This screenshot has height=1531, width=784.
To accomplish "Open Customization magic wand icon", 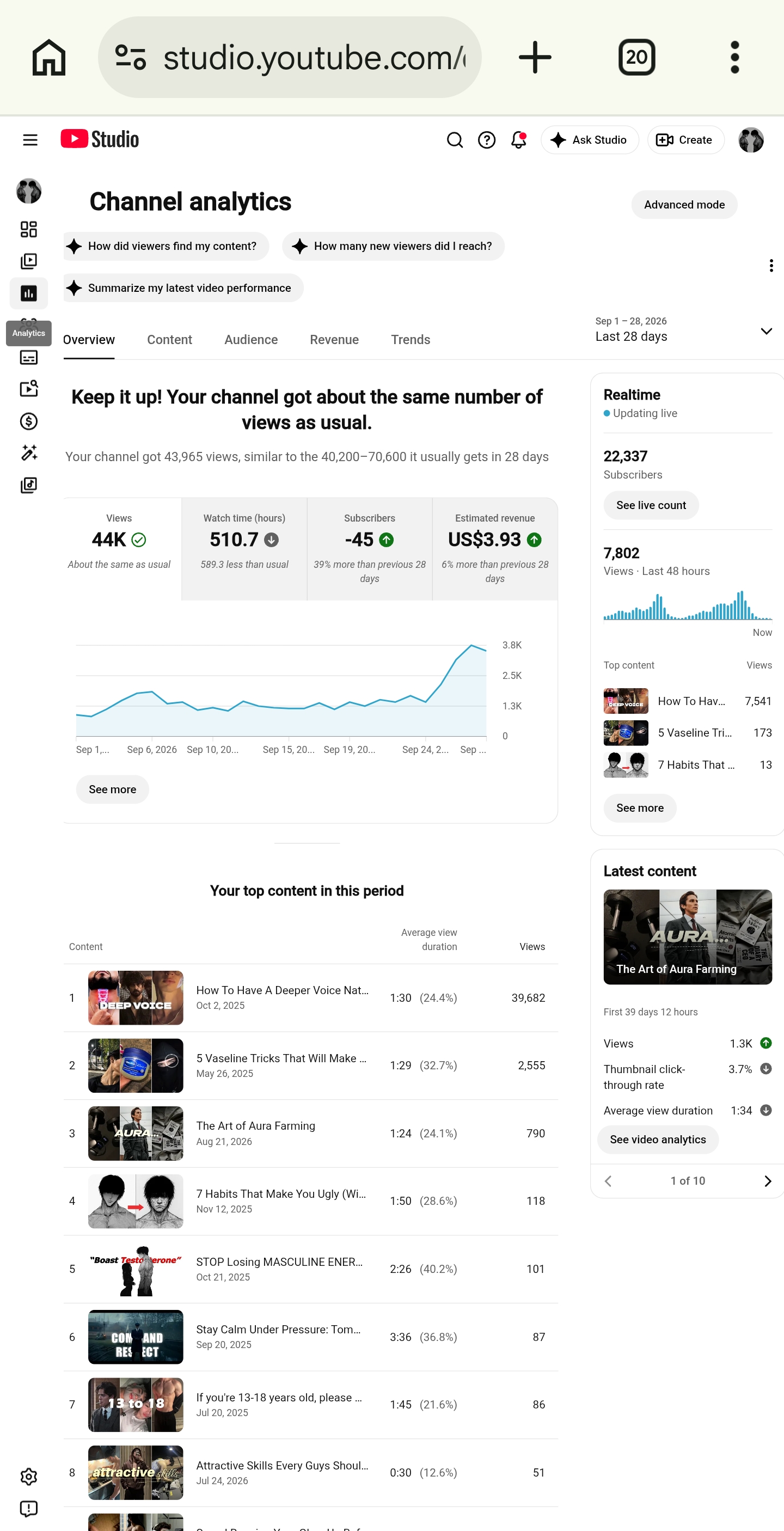I will (28, 454).
